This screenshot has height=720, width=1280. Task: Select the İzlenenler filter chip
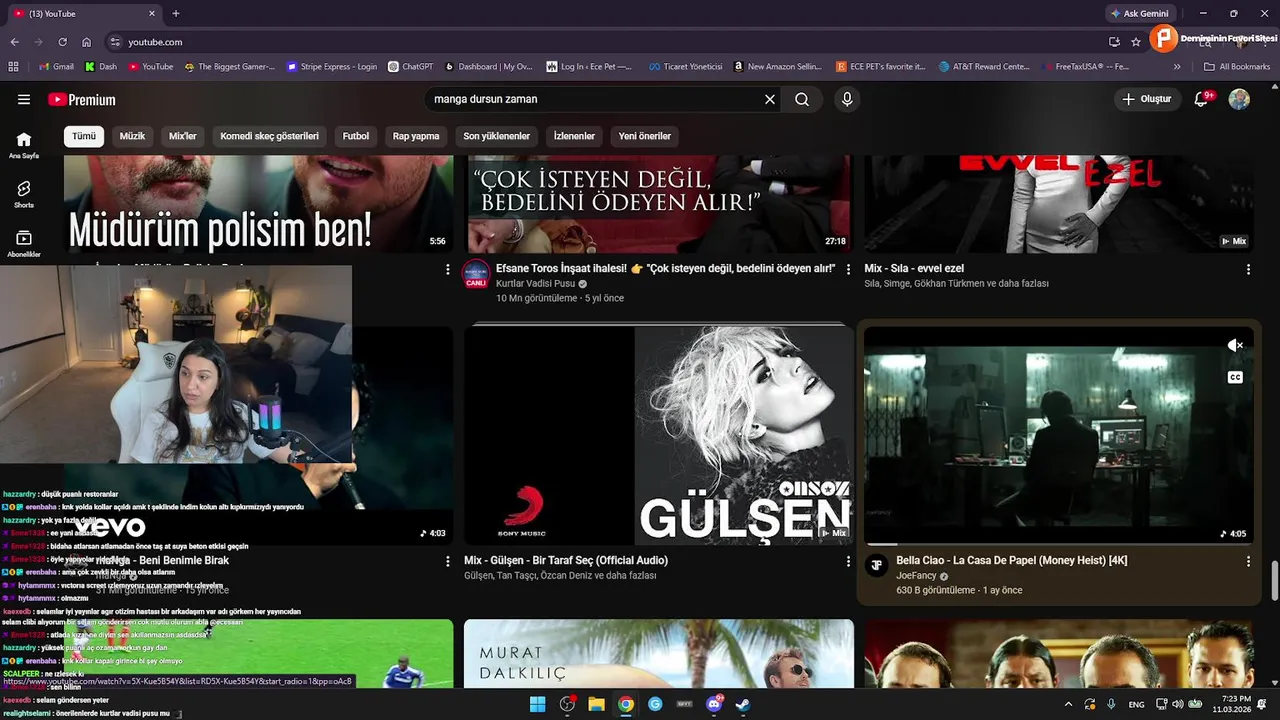click(x=574, y=136)
